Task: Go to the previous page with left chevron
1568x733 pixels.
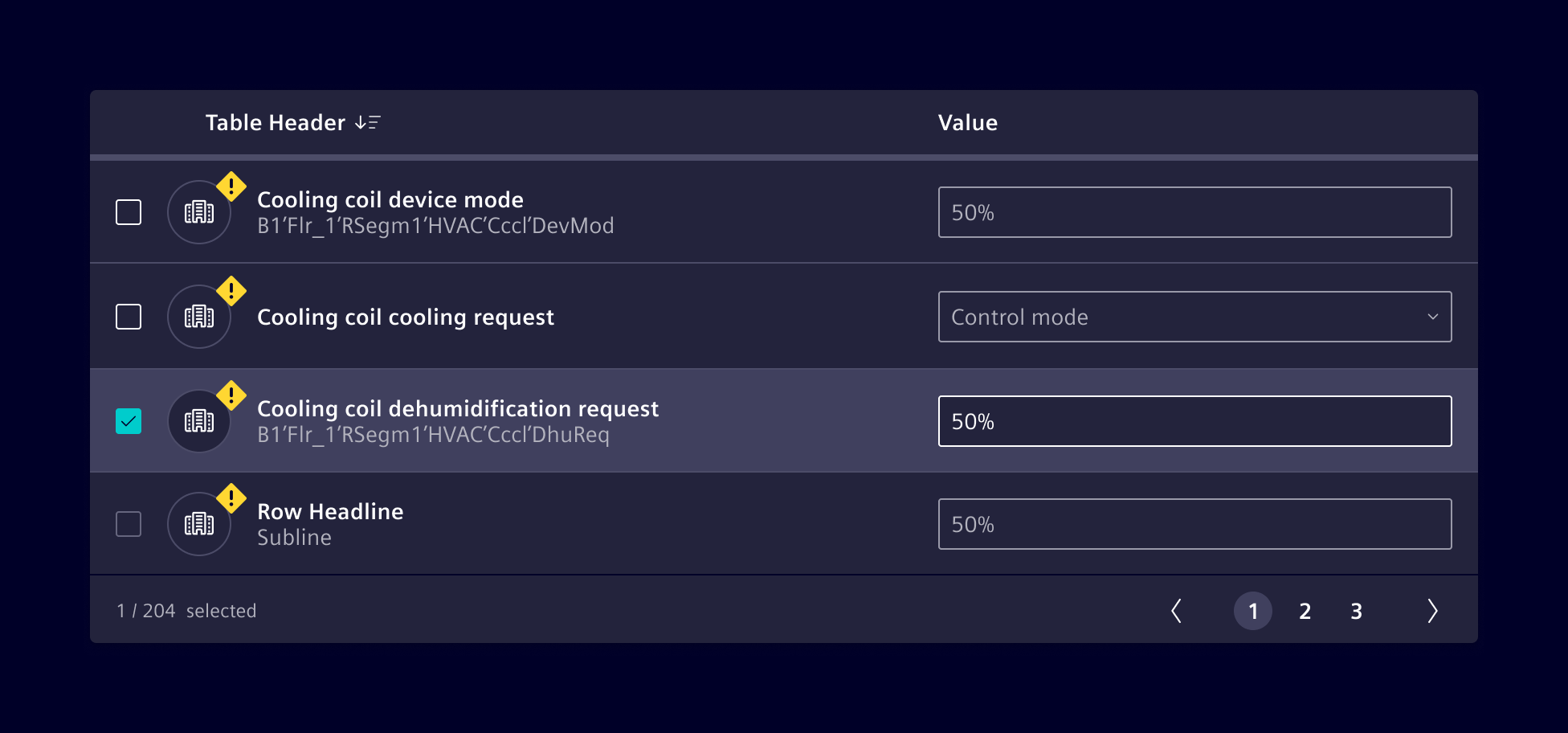Action: pyautogui.click(x=1176, y=611)
